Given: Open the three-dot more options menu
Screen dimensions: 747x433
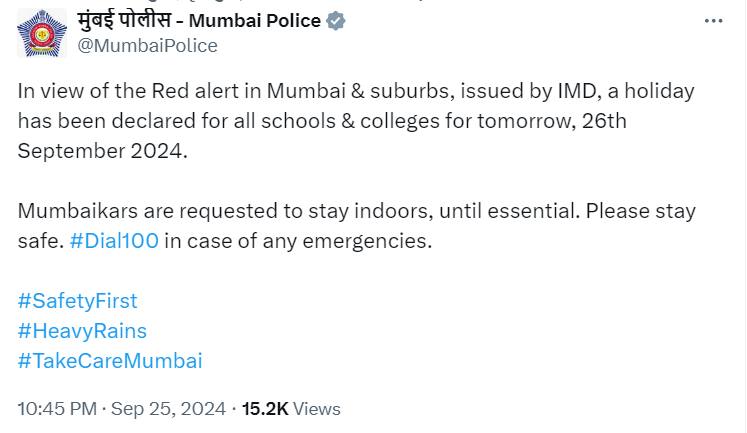Looking at the screenshot, I should click(713, 21).
